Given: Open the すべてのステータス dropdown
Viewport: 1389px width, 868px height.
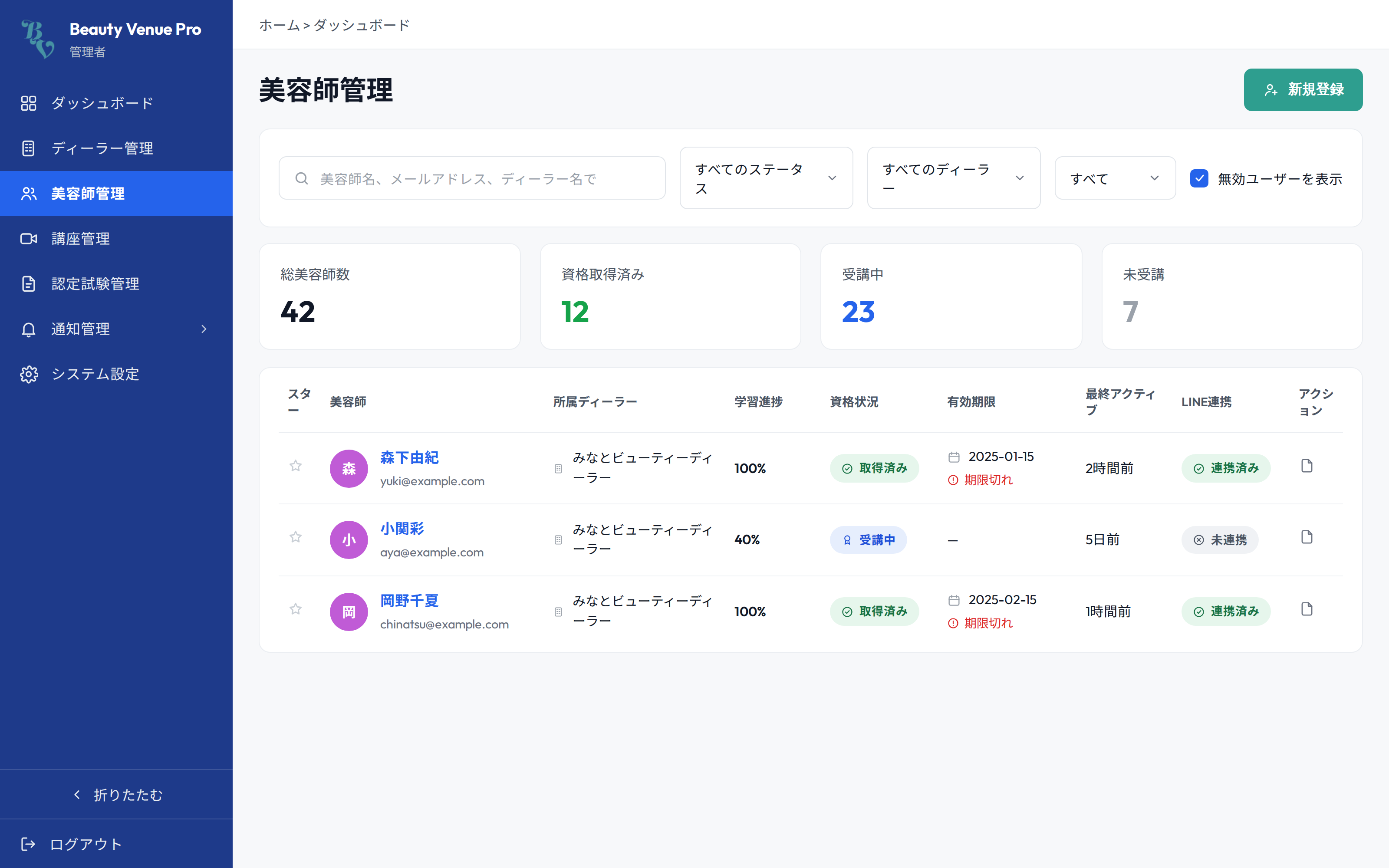Looking at the screenshot, I should coord(766,178).
